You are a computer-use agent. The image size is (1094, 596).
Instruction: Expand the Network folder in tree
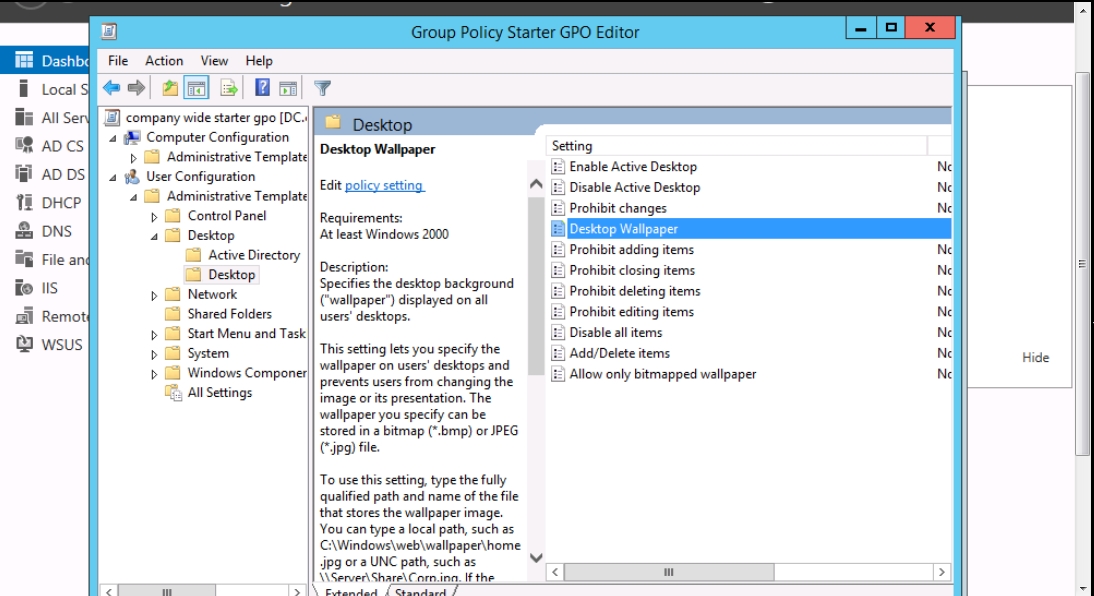(x=154, y=295)
